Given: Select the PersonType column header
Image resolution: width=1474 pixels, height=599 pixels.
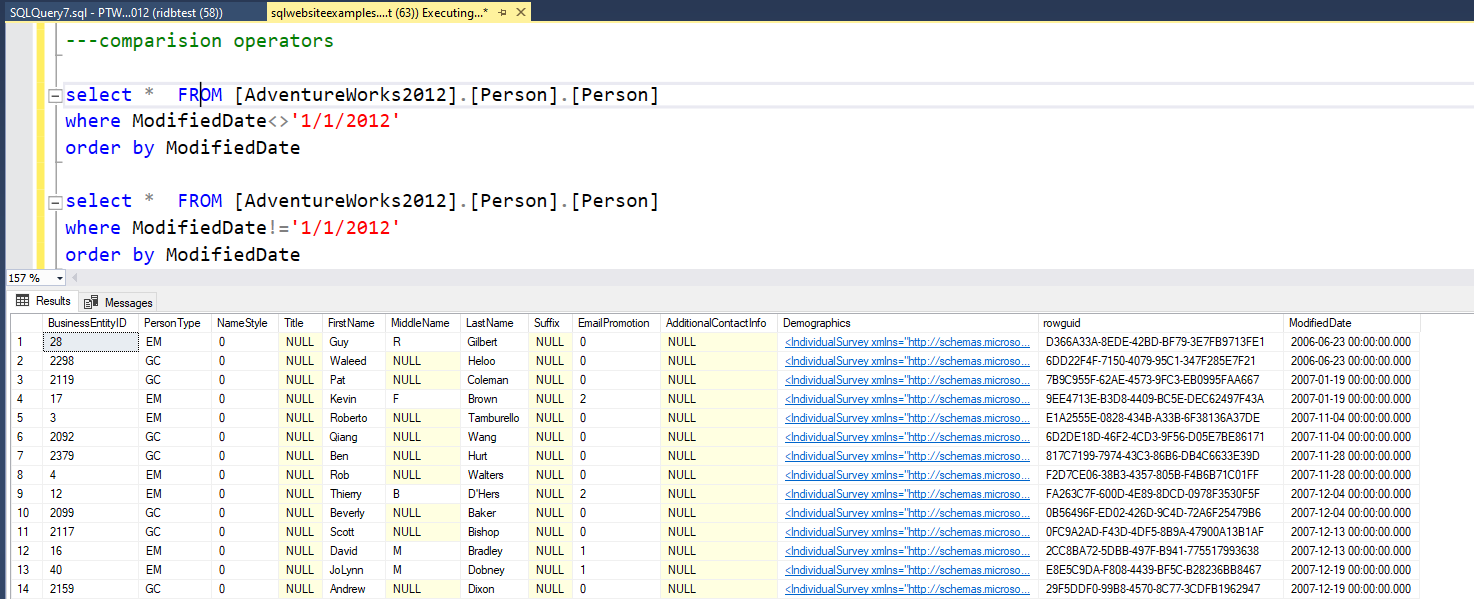Looking at the screenshot, I should point(174,323).
